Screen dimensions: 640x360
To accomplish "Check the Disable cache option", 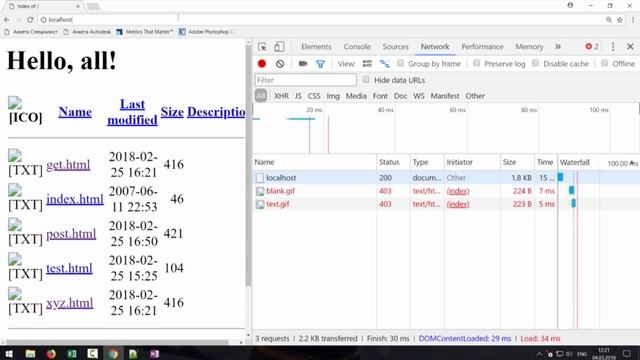I will pos(535,63).
